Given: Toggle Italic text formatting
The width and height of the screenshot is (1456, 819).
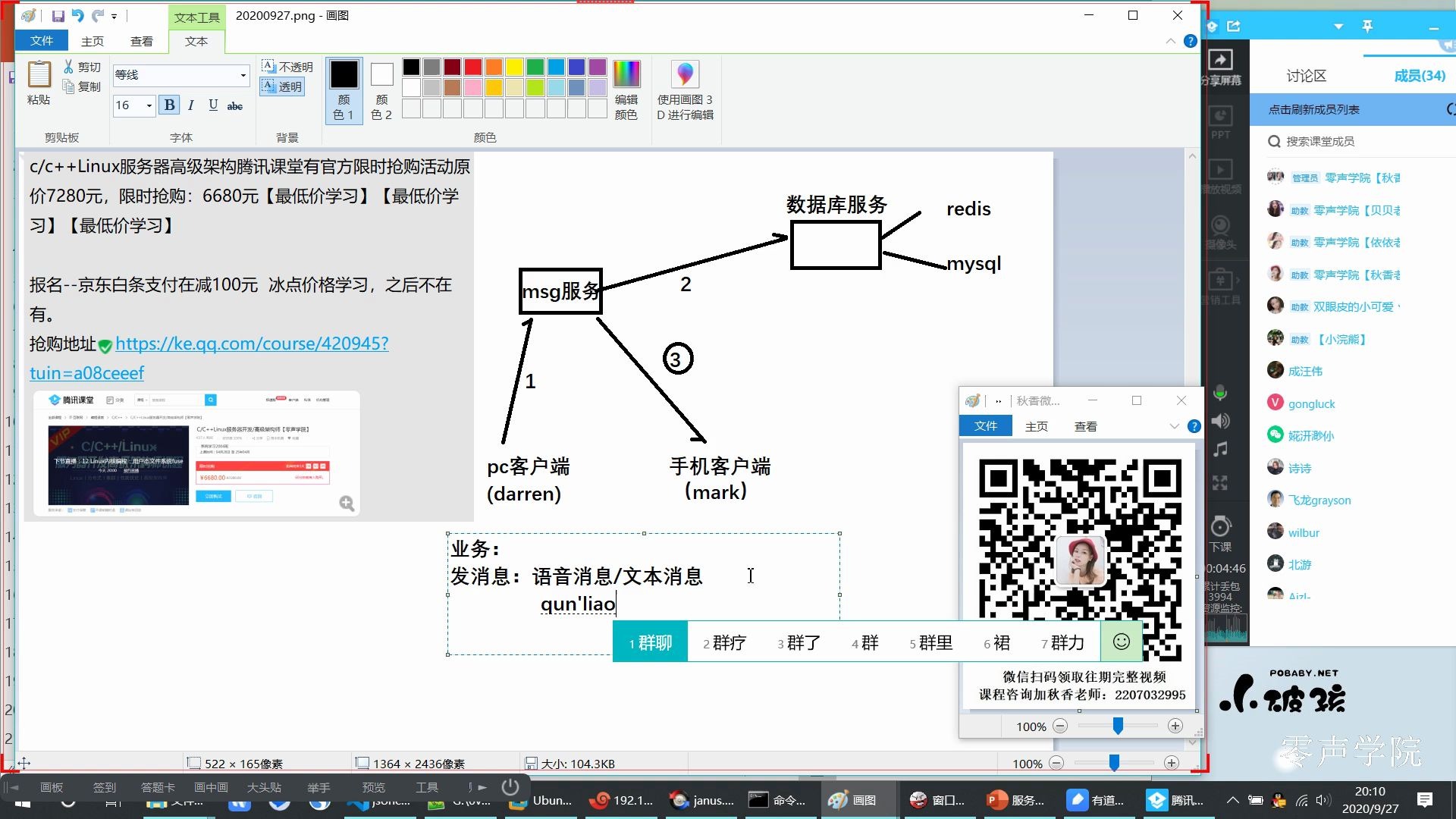Looking at the screenshot, I should 191,105.
